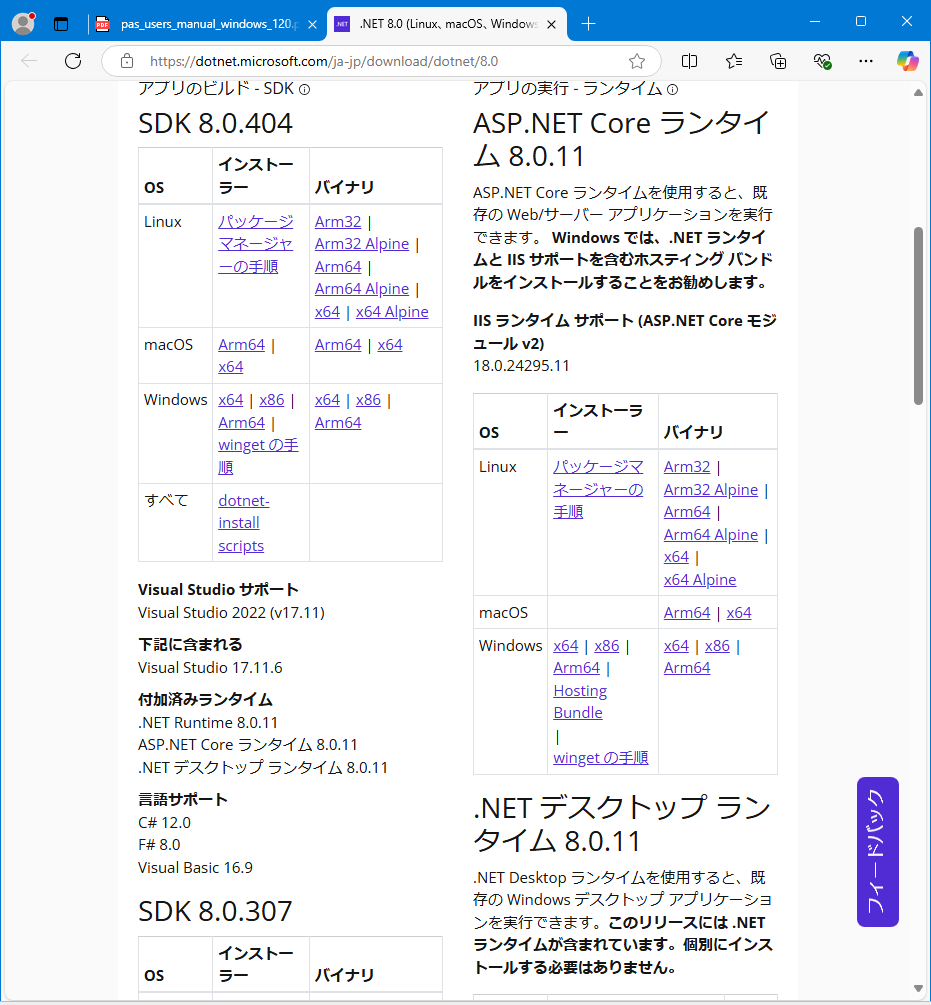Click scrollbar up arrow
This screenshot has width=931, height=1005.
(918, 93)
